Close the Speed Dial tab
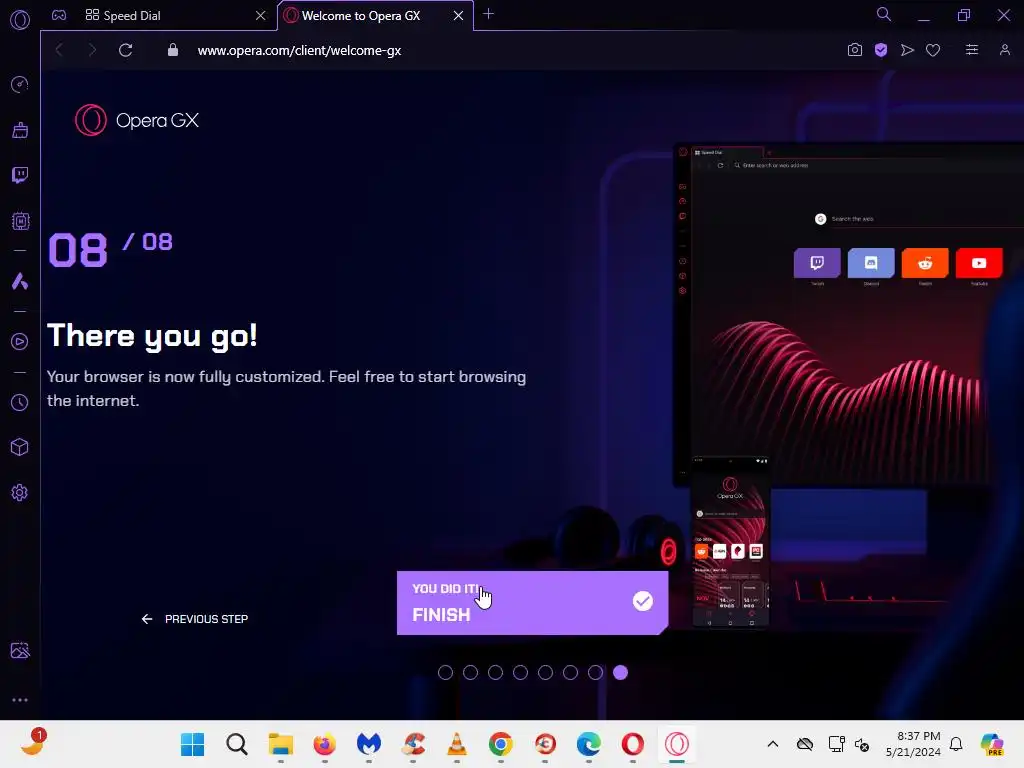Viewport: 1024px width, 768px height. coord(261,16)
